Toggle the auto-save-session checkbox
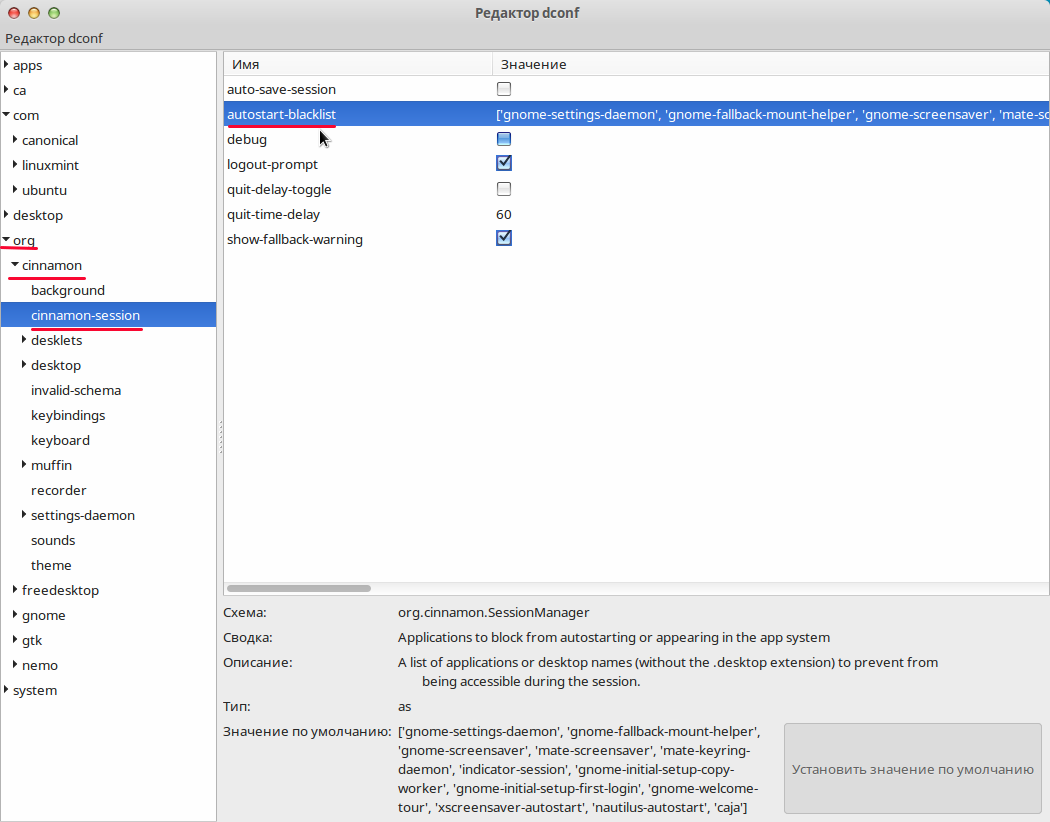The image size is (1050, 822). (x=504, y=89)
